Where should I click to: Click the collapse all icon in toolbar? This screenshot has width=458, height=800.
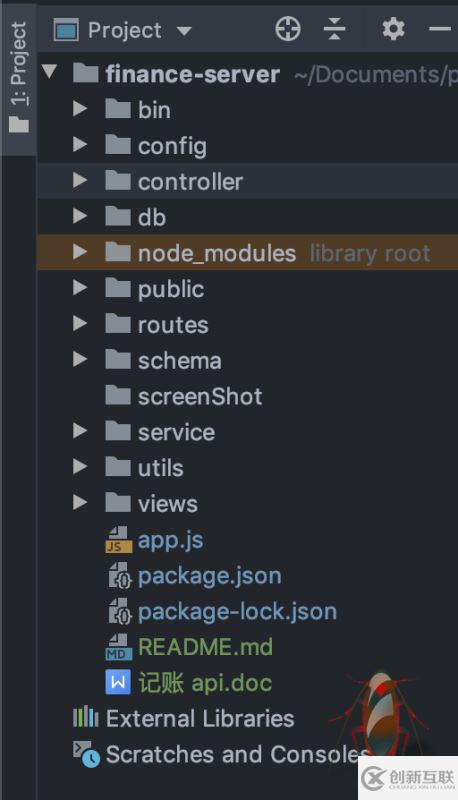click(x=335, y=29)
